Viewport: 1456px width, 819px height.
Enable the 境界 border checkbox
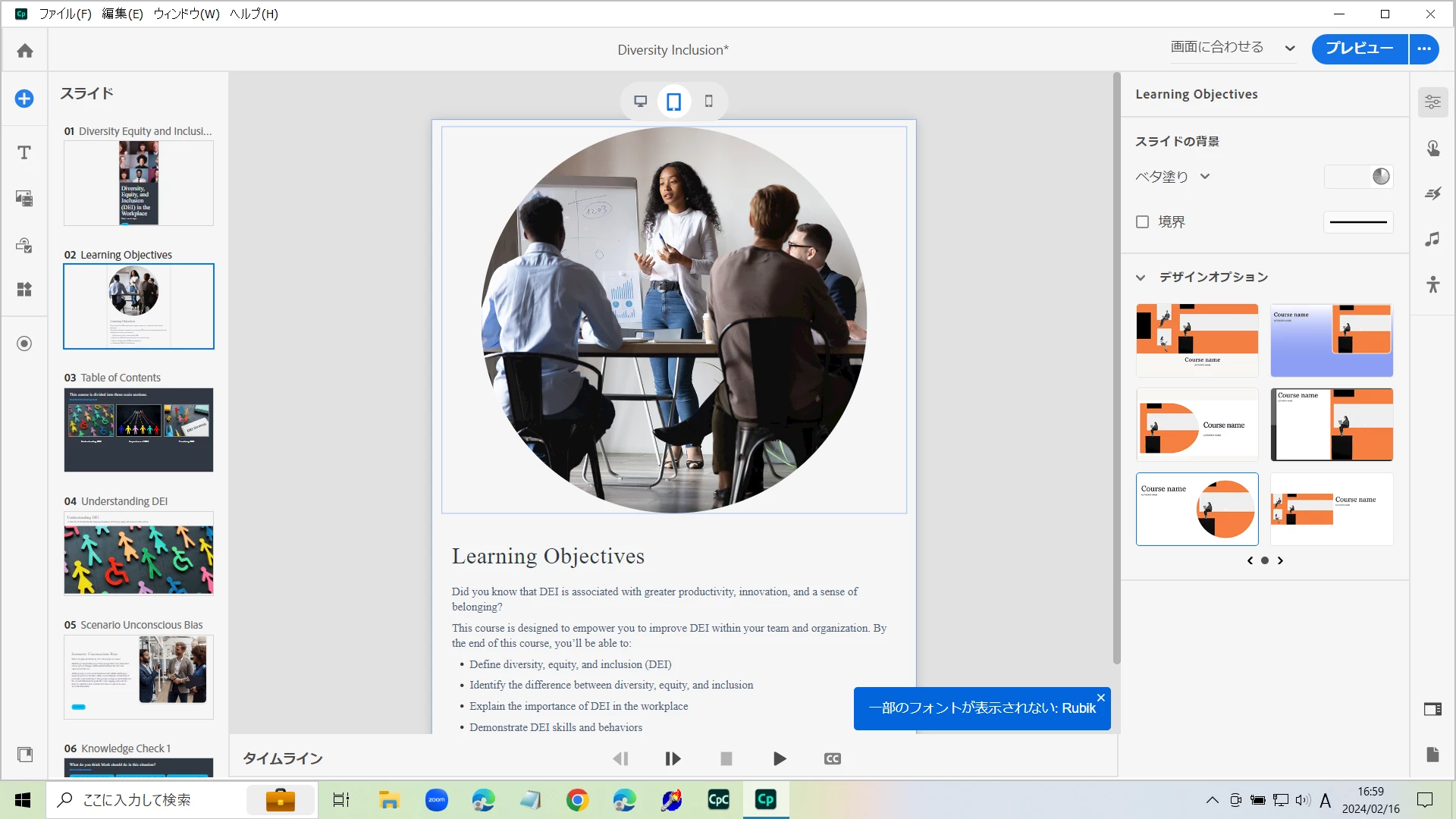point(1142,222)
